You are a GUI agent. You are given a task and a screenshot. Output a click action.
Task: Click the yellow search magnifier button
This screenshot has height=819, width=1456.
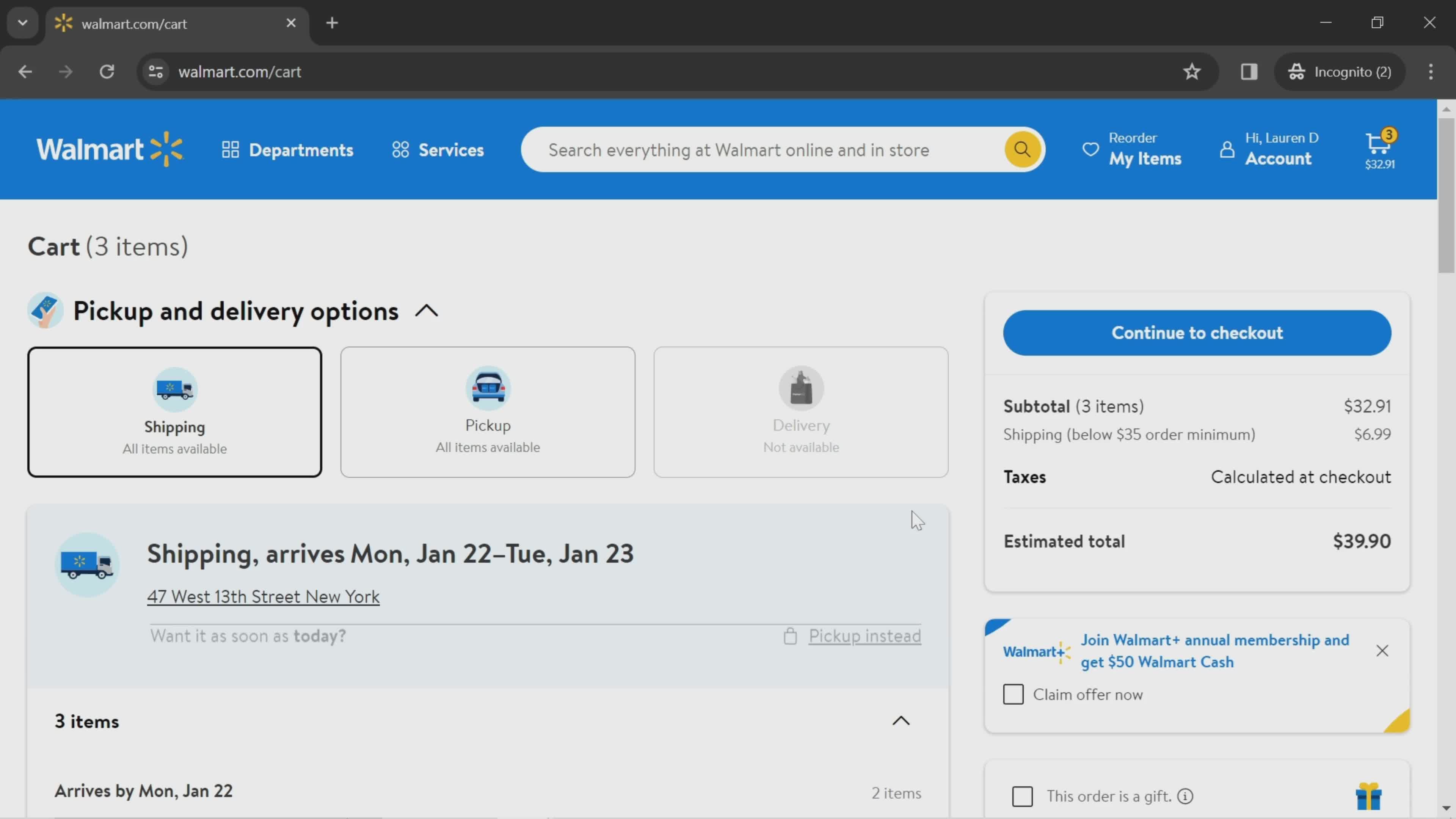click(1022, 149)
